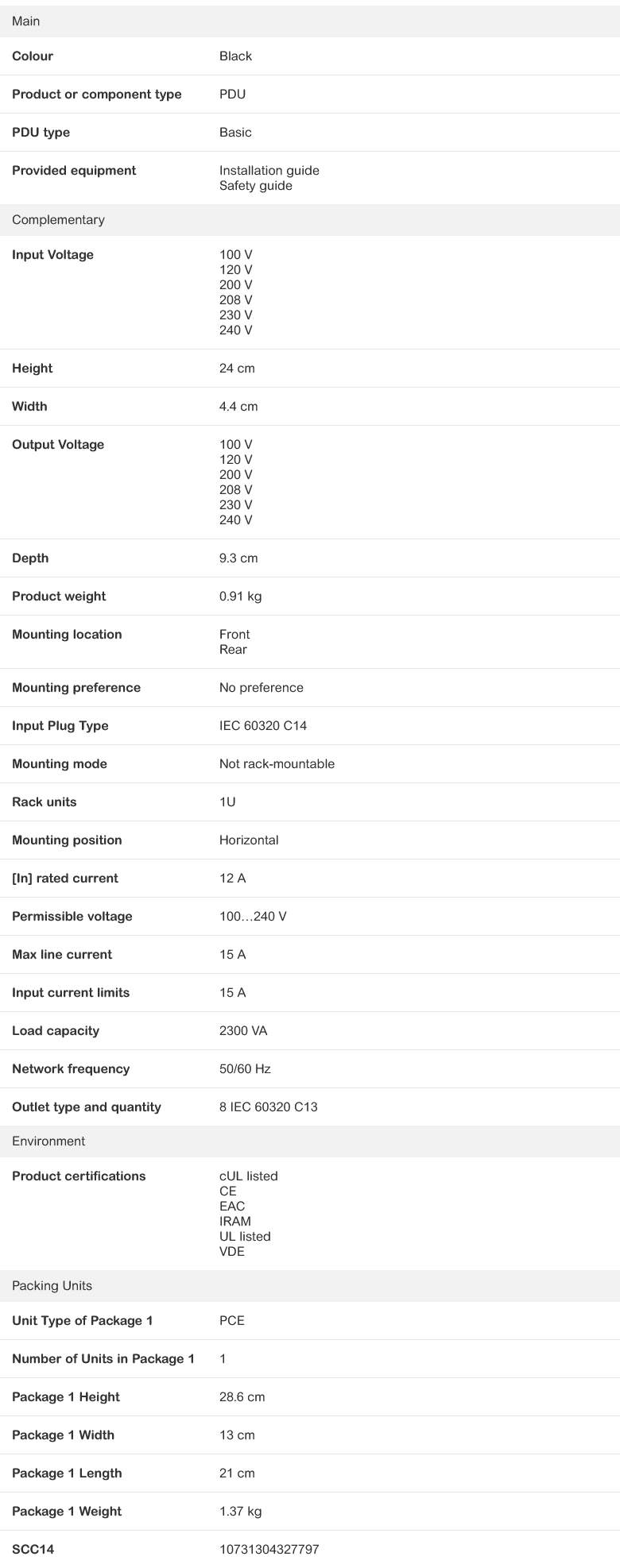Screen dimensions: 620x1568
Task: Click the 8 IEC 60320 C13 outlet value
Action: [268, 1107]
